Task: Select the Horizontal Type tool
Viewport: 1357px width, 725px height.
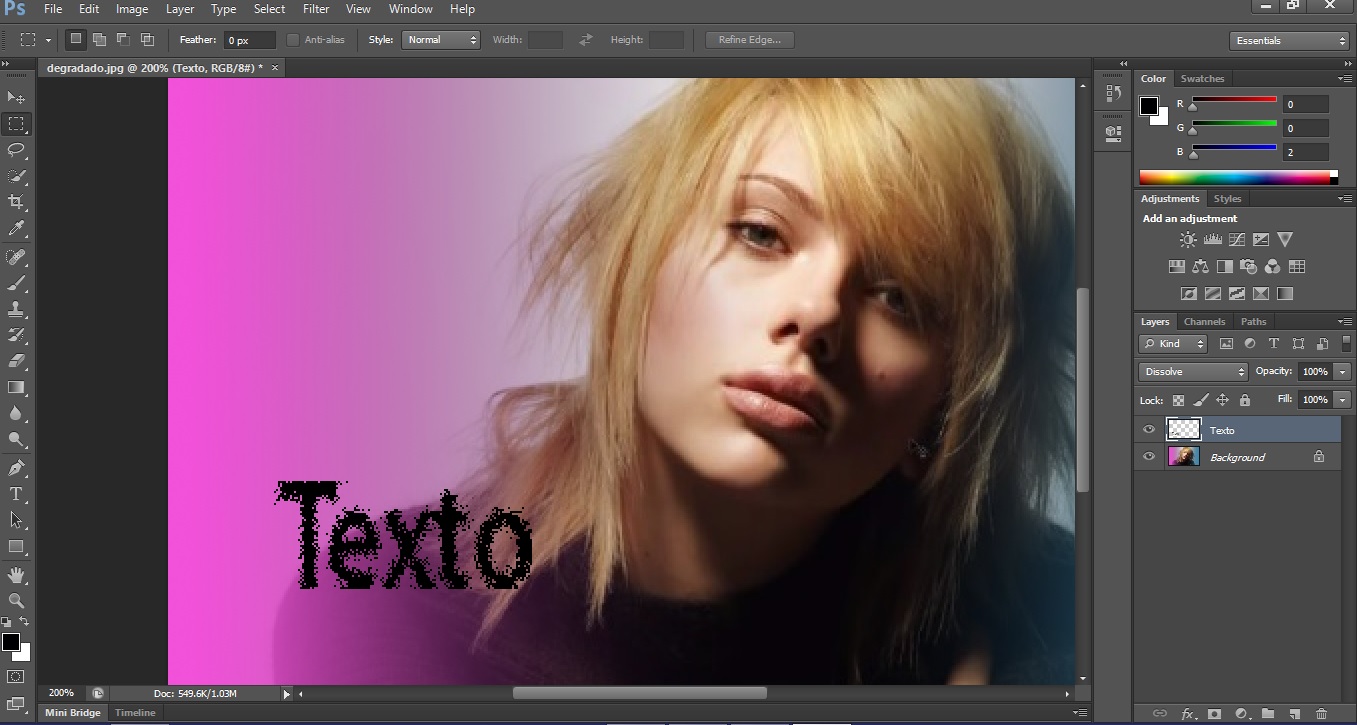Action: click(16, 494)
